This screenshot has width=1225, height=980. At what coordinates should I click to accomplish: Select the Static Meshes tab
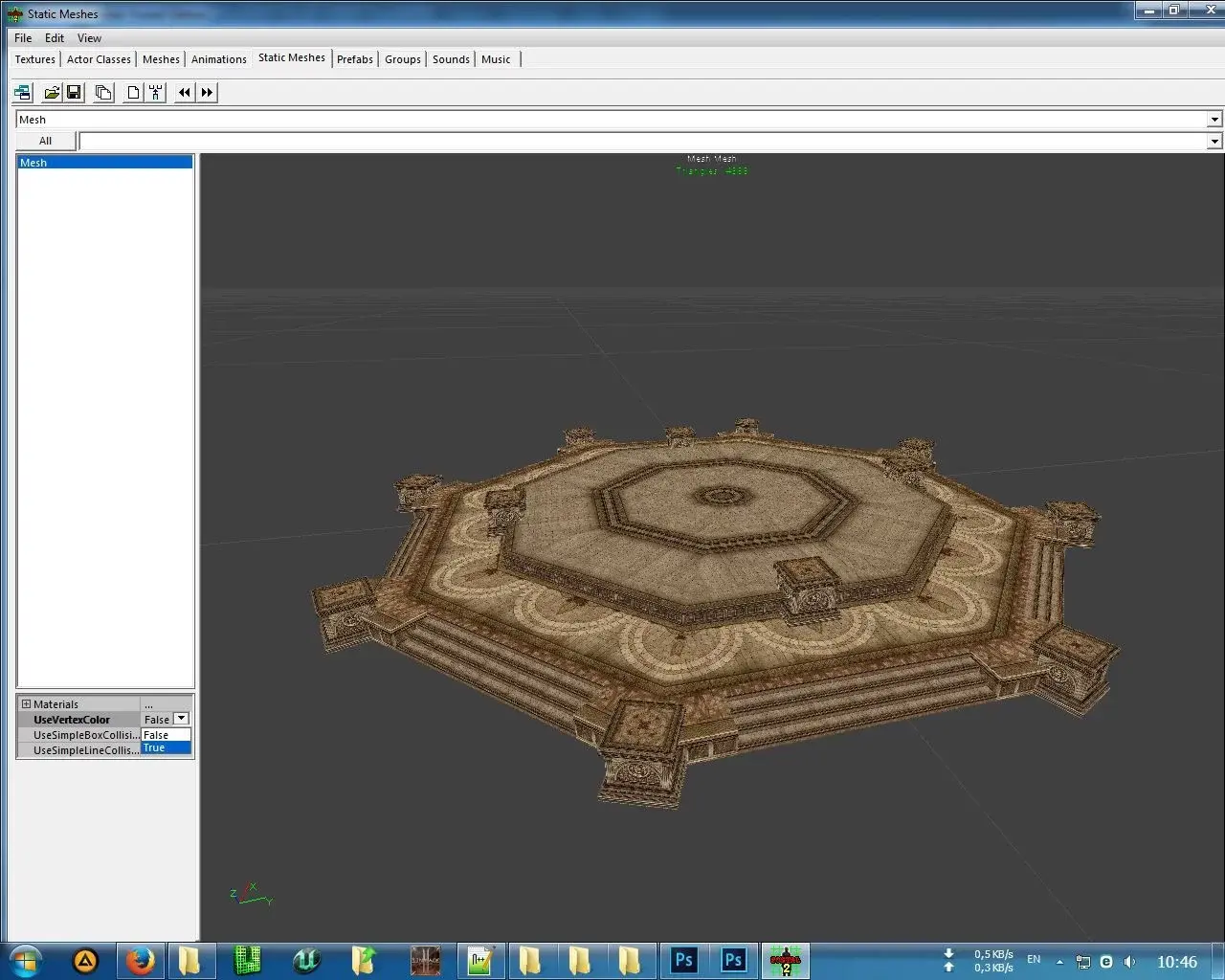click(x=292, y=57)
